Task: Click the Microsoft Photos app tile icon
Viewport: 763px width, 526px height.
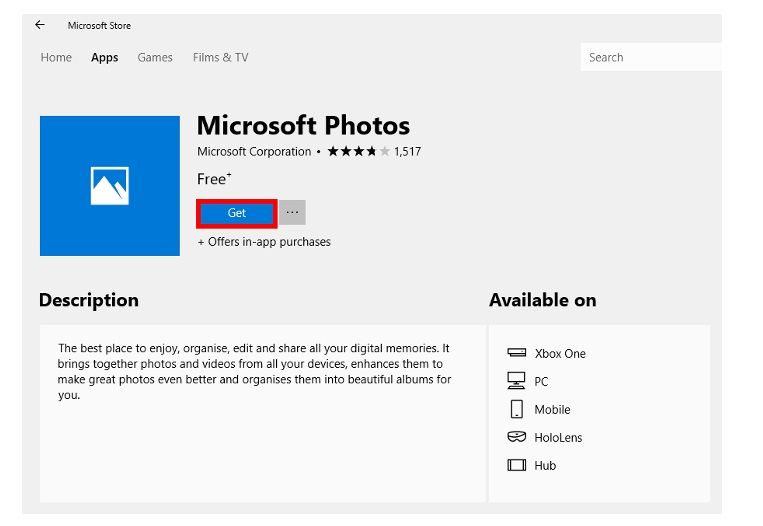Action: (x=110, y=186)
